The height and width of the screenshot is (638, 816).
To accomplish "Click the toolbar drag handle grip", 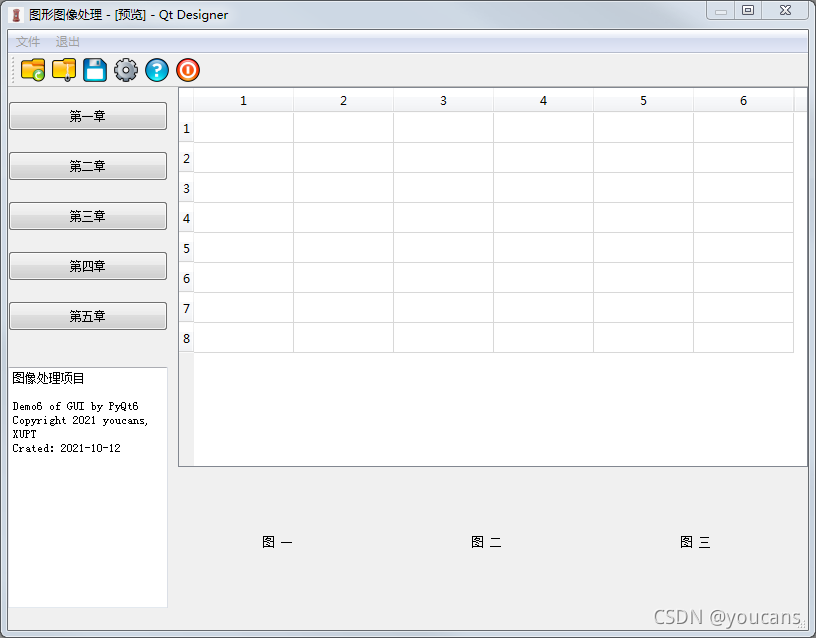I will [x=13, y=70].
